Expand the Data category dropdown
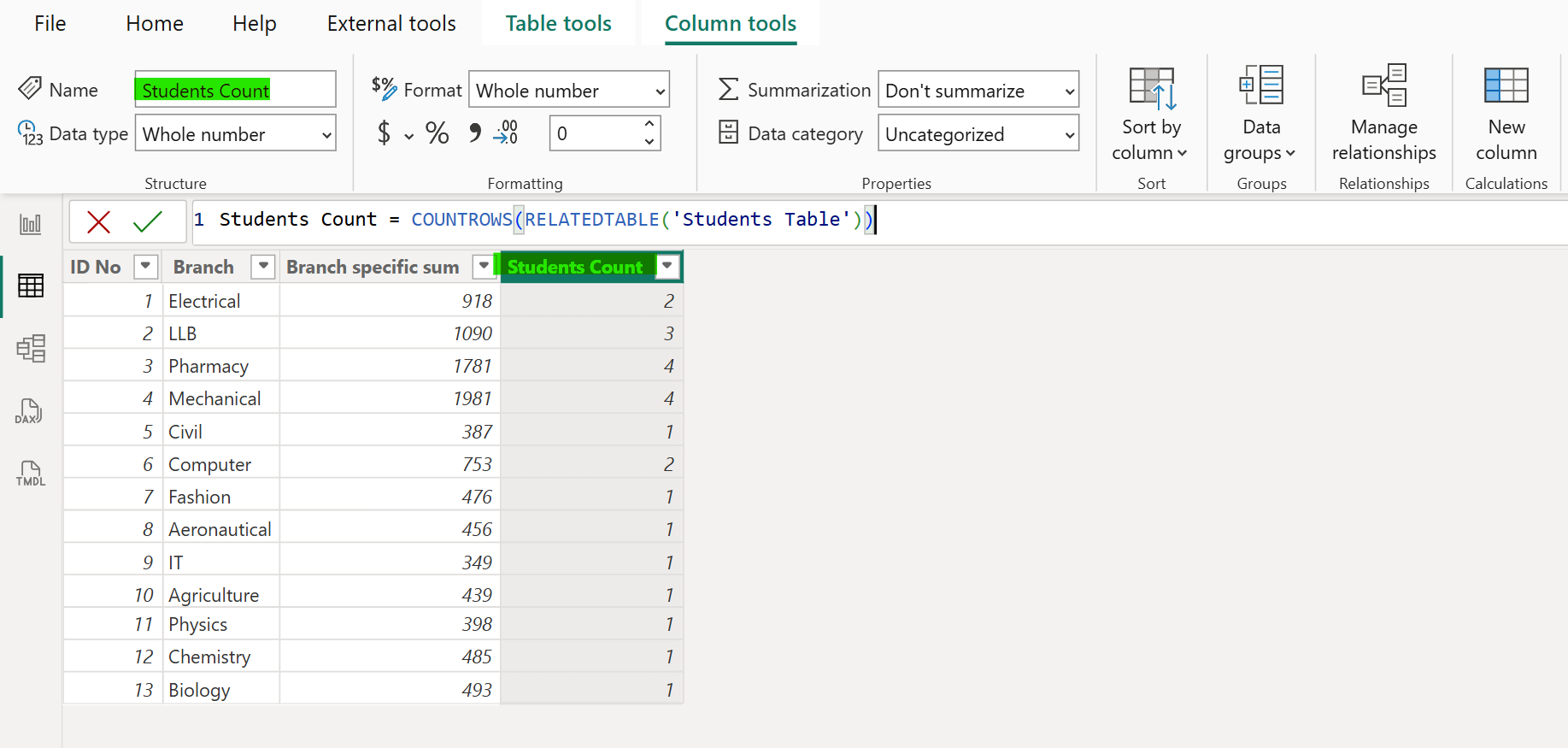The width and height of the screenshot is (1568, 748). click(x=978, y=134)
